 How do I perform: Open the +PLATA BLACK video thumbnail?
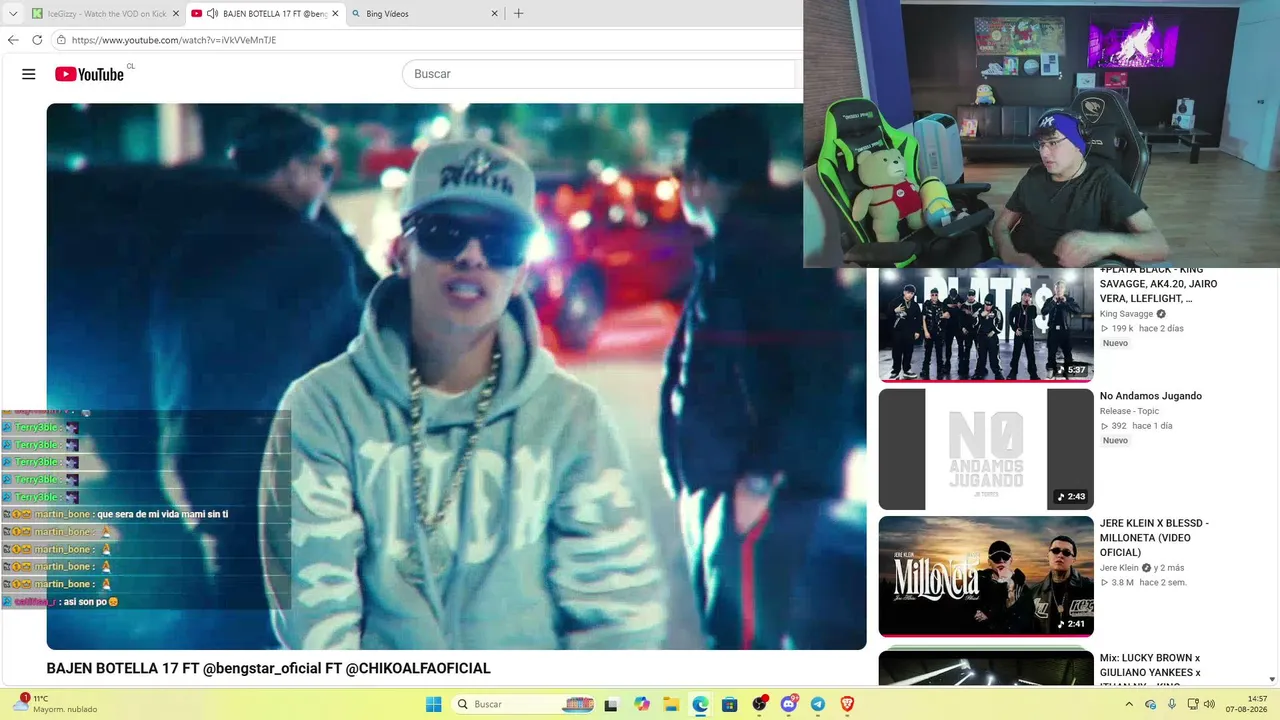pos(986,324)
